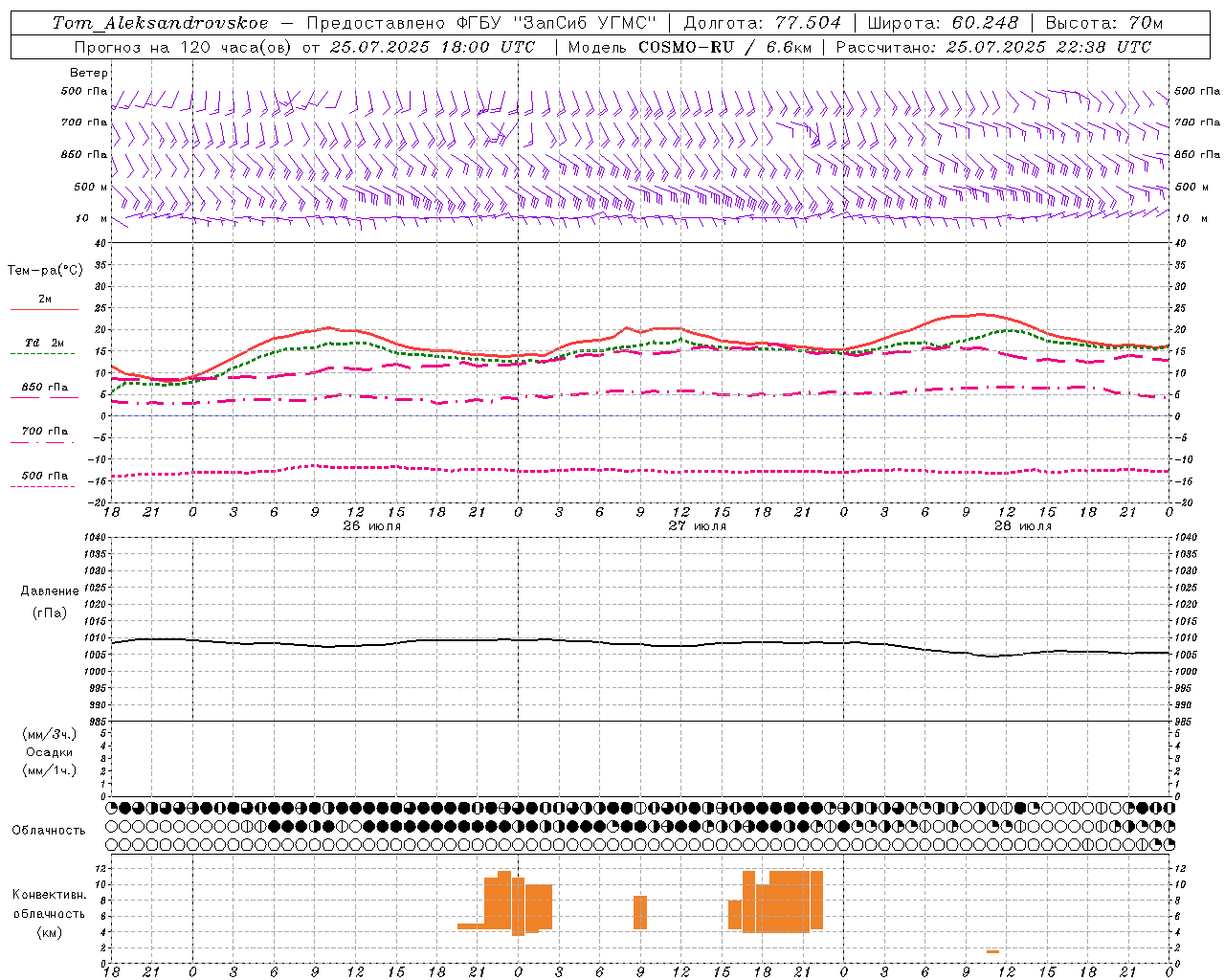Click the 40 value on the left temperature axis

click(x=100, y=243)
